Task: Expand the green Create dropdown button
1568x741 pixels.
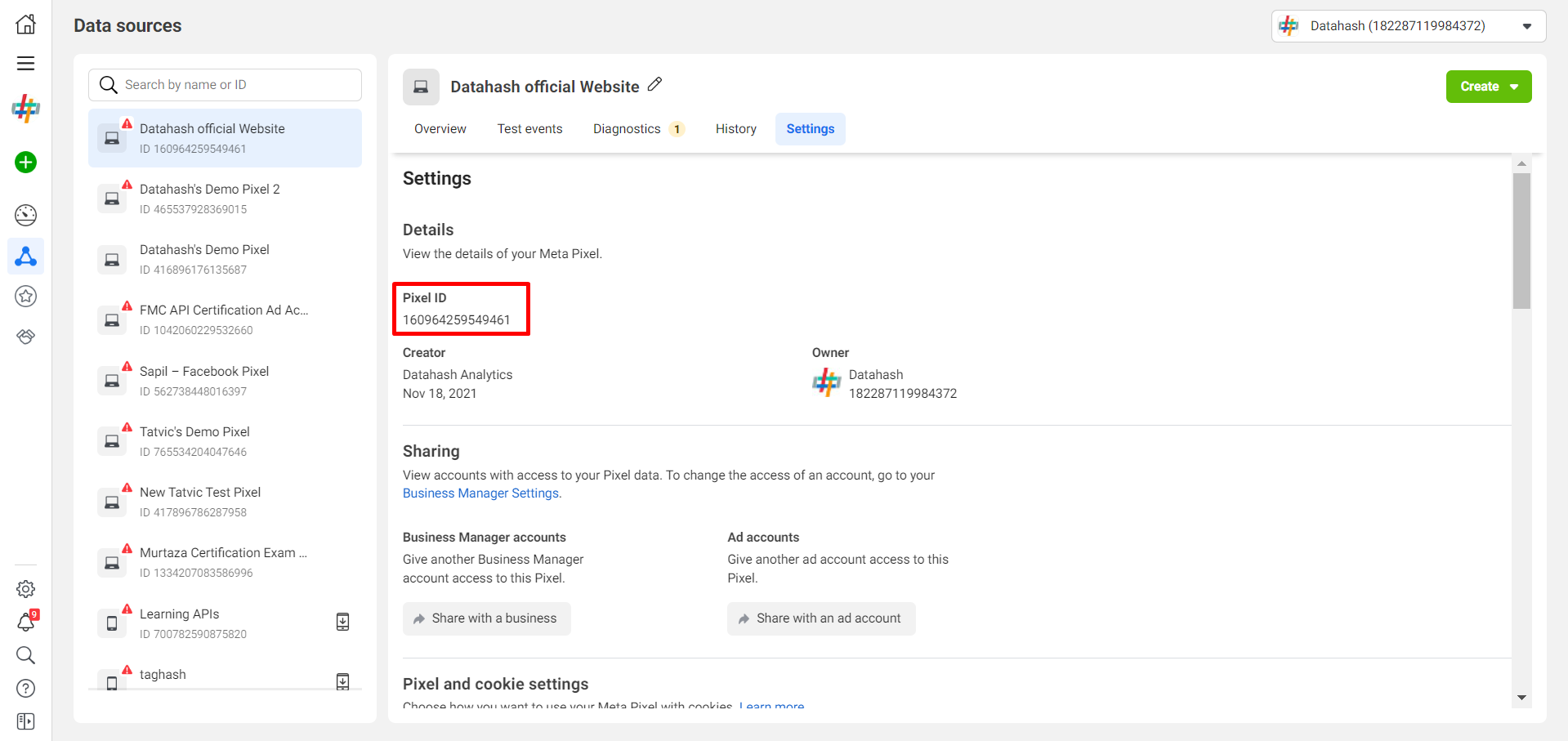Action: (x=1489, y=87)
